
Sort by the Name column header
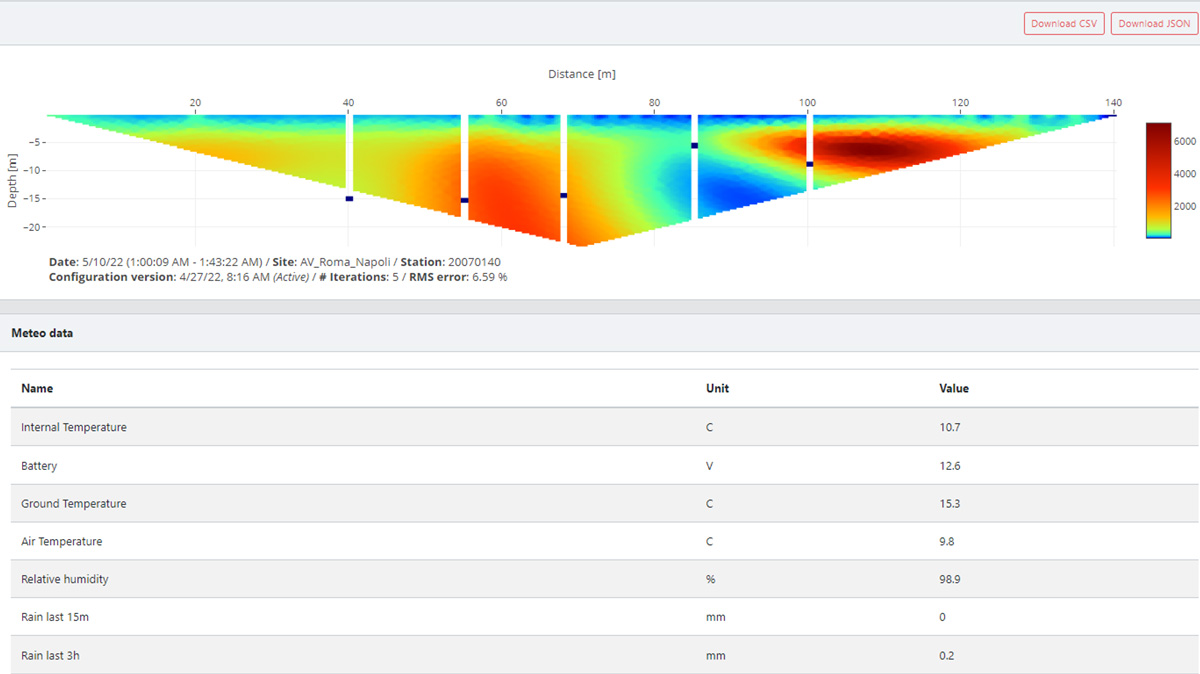[x=37, y=388]
